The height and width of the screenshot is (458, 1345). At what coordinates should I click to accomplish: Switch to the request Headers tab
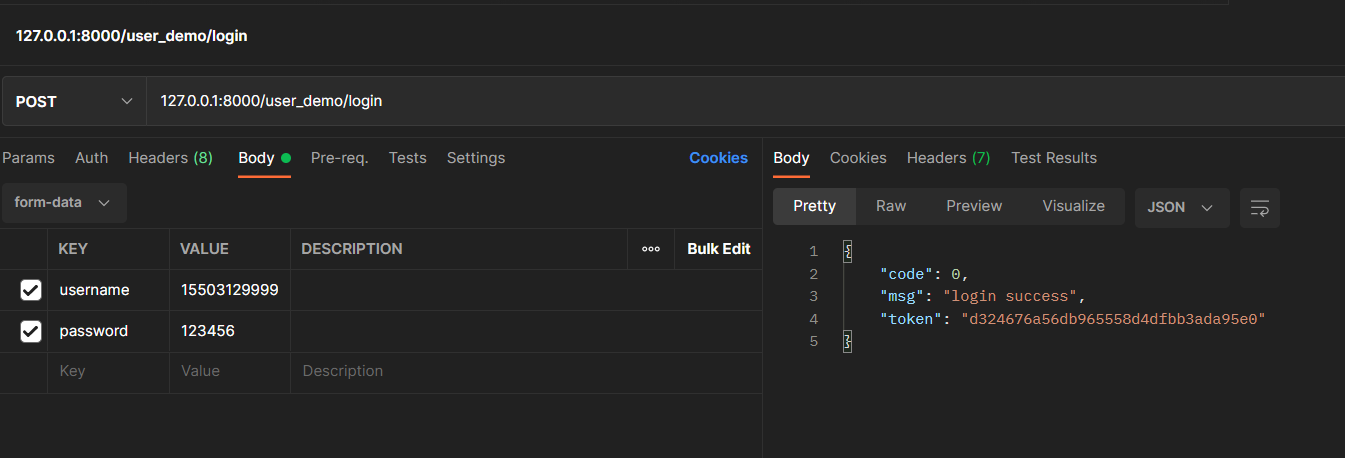(x=170, y=158)
